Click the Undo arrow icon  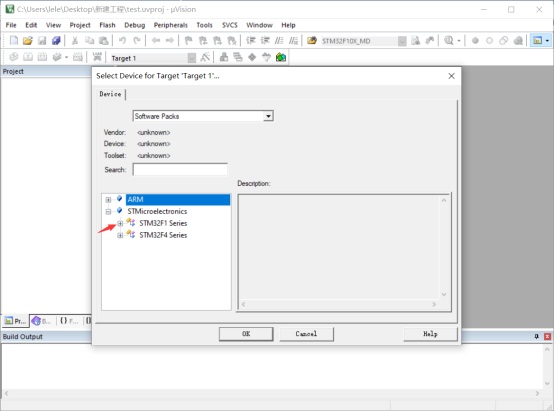[122, 41]
